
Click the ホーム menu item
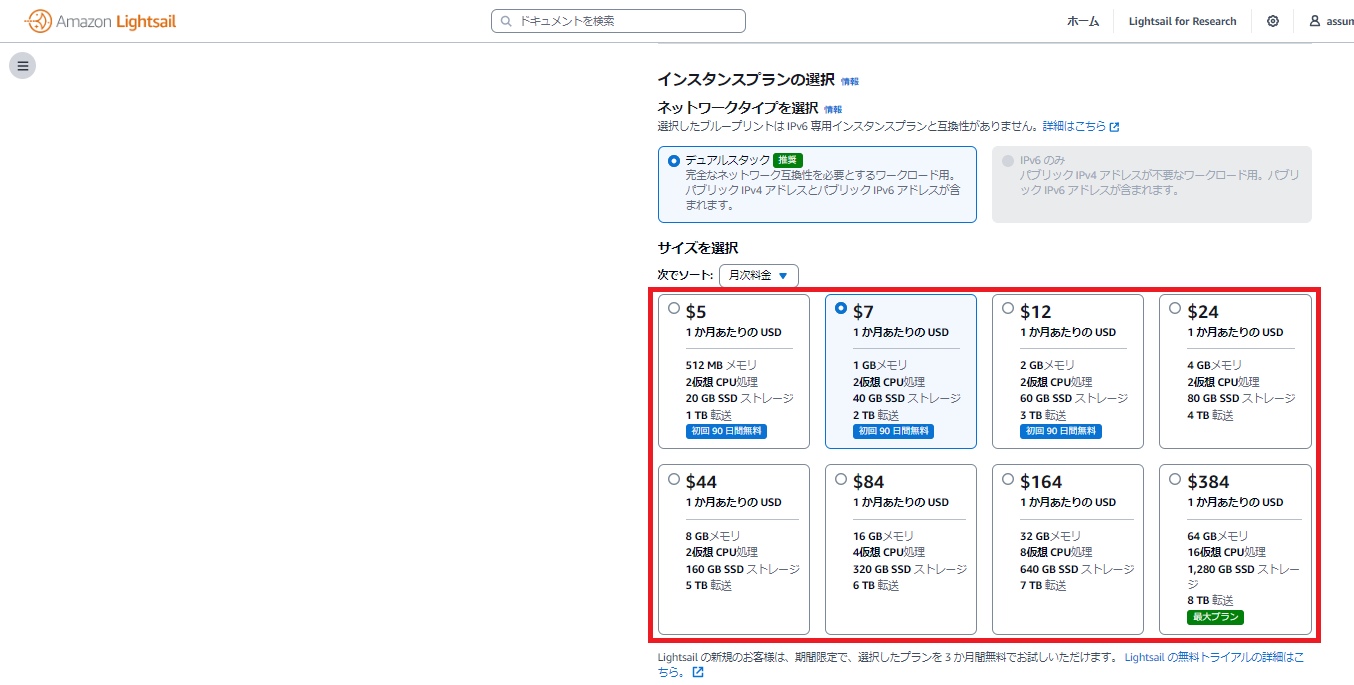tap(1083, 20)
